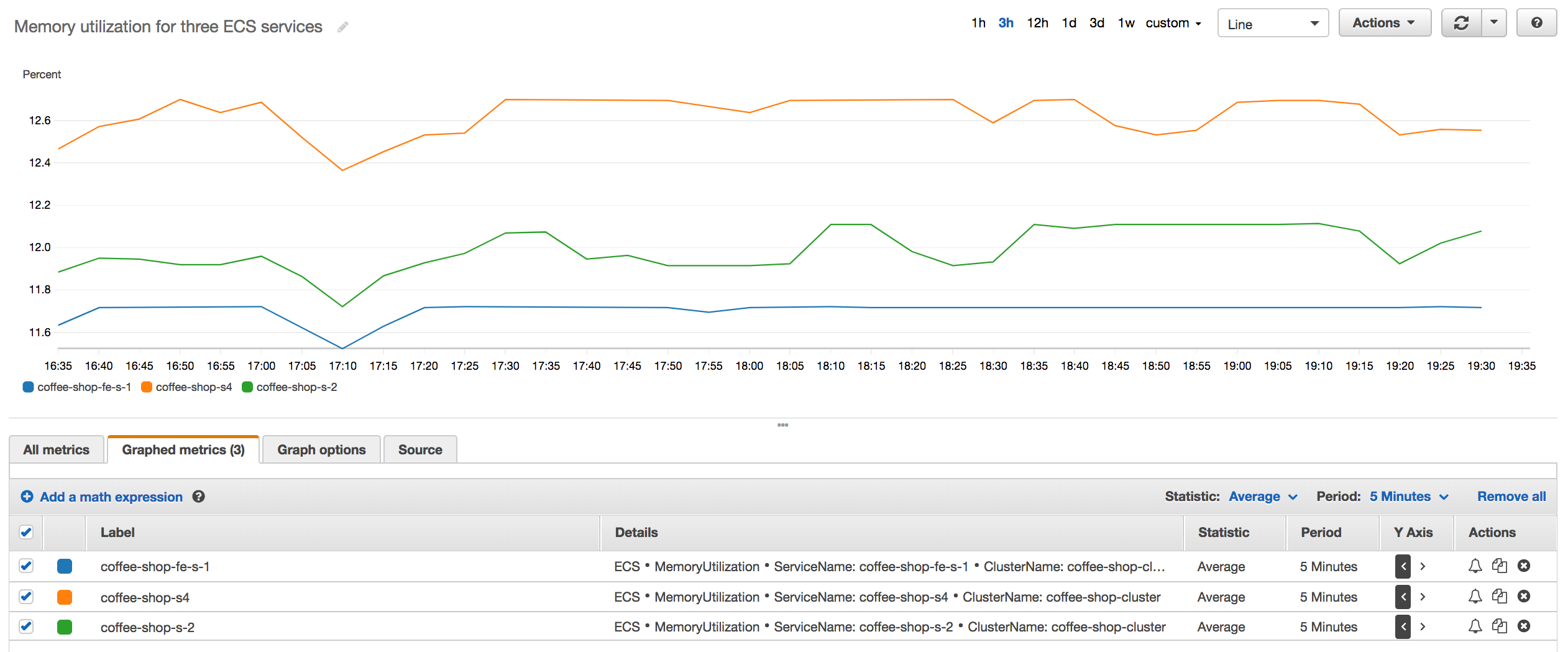1568x652 pixels.
Task: Switch to the Graph options tab
Action: pyautogui.click(x=321, y=449)
